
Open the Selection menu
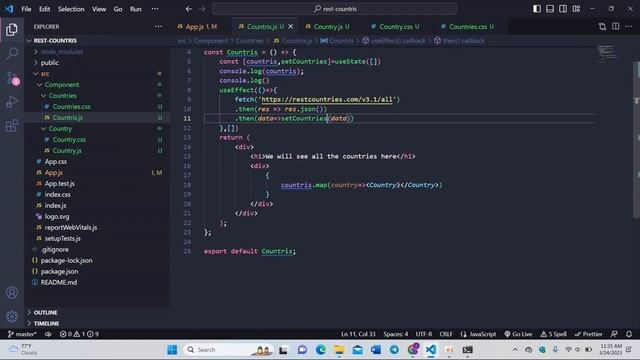click(71, 9)
